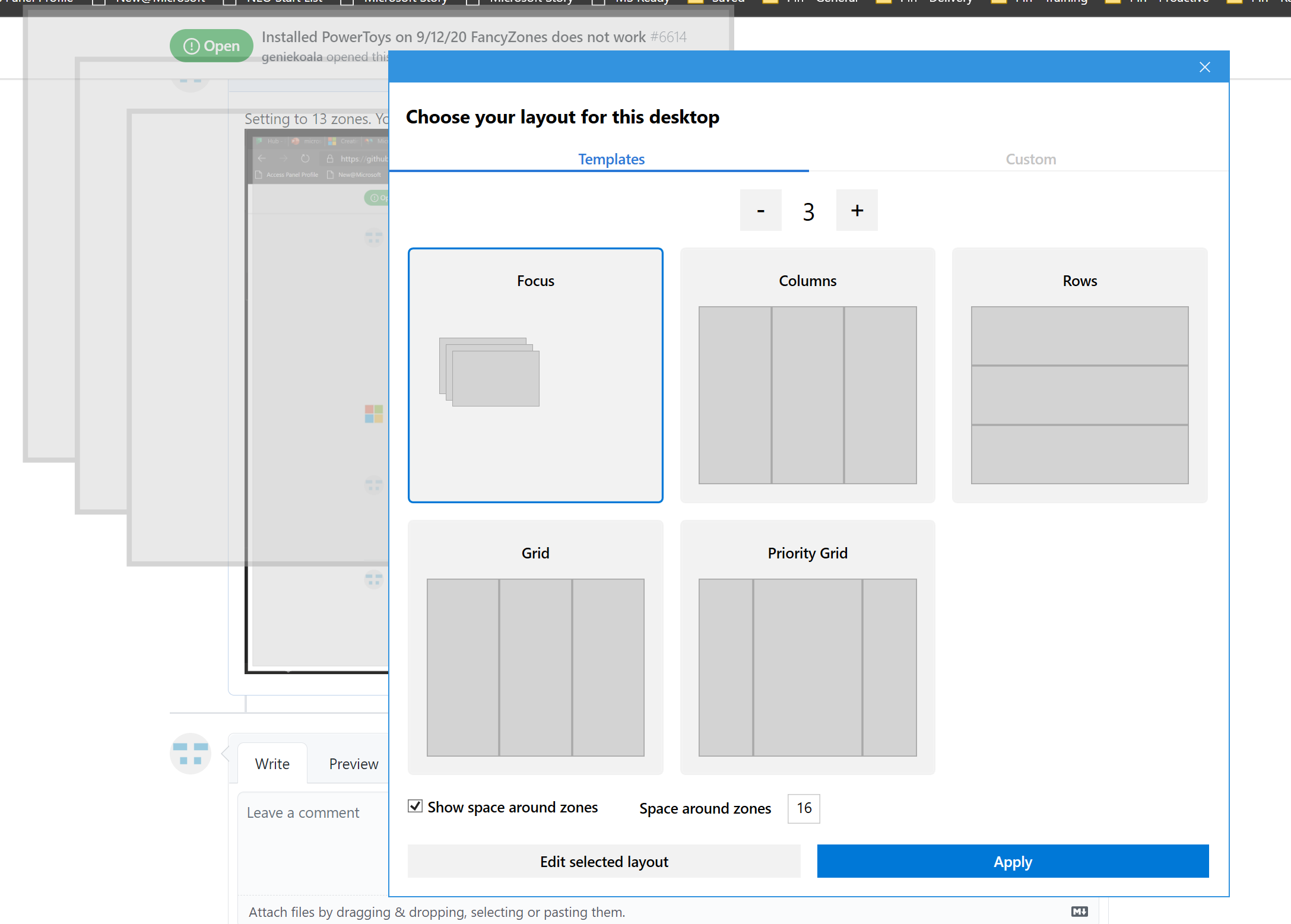Switch to the Custom tab
The width and height of the screenshot is (1291, 924).
coord(1030,159)
